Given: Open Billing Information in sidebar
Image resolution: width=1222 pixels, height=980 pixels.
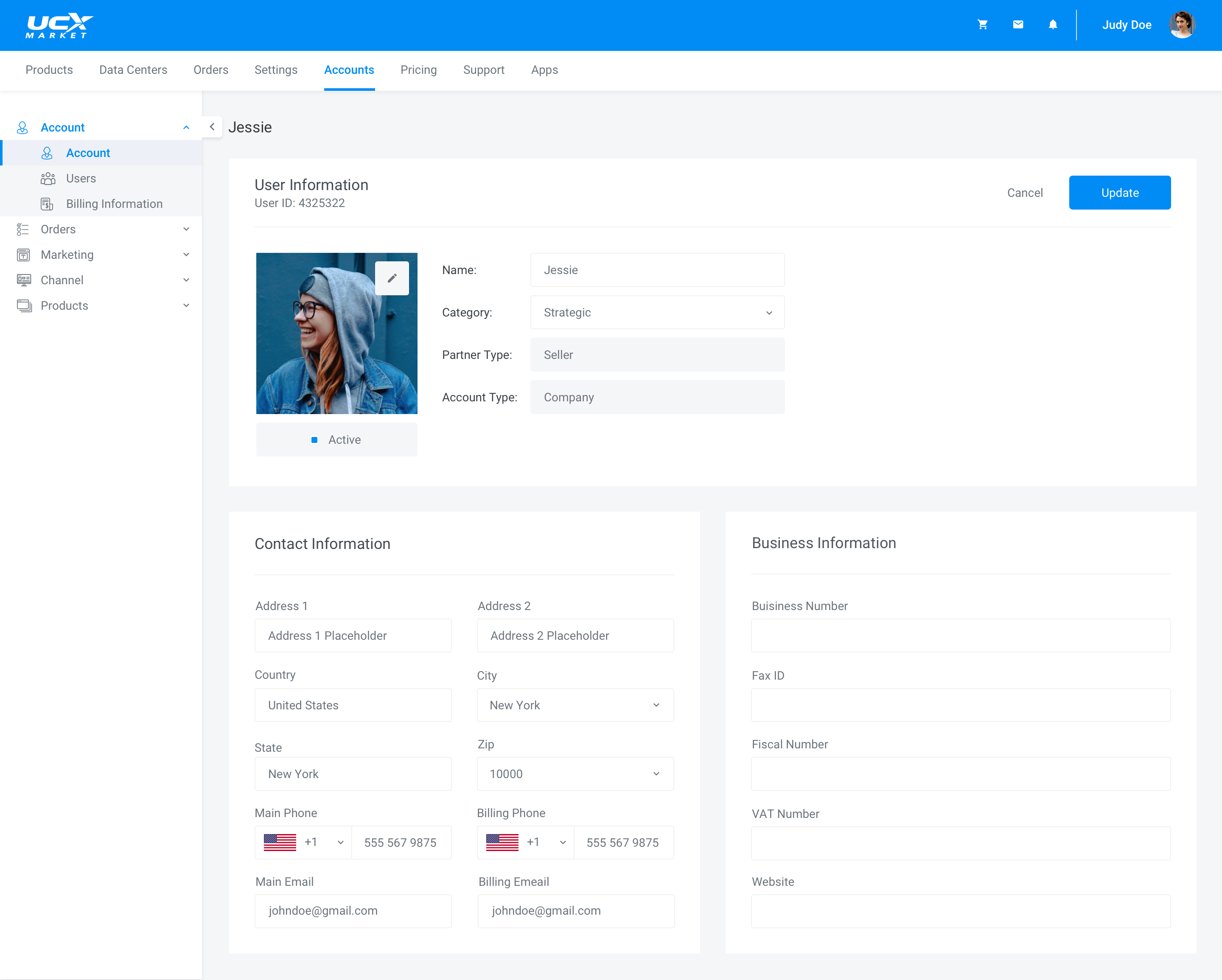Looking at the screenshot, I should pos(114,204).
